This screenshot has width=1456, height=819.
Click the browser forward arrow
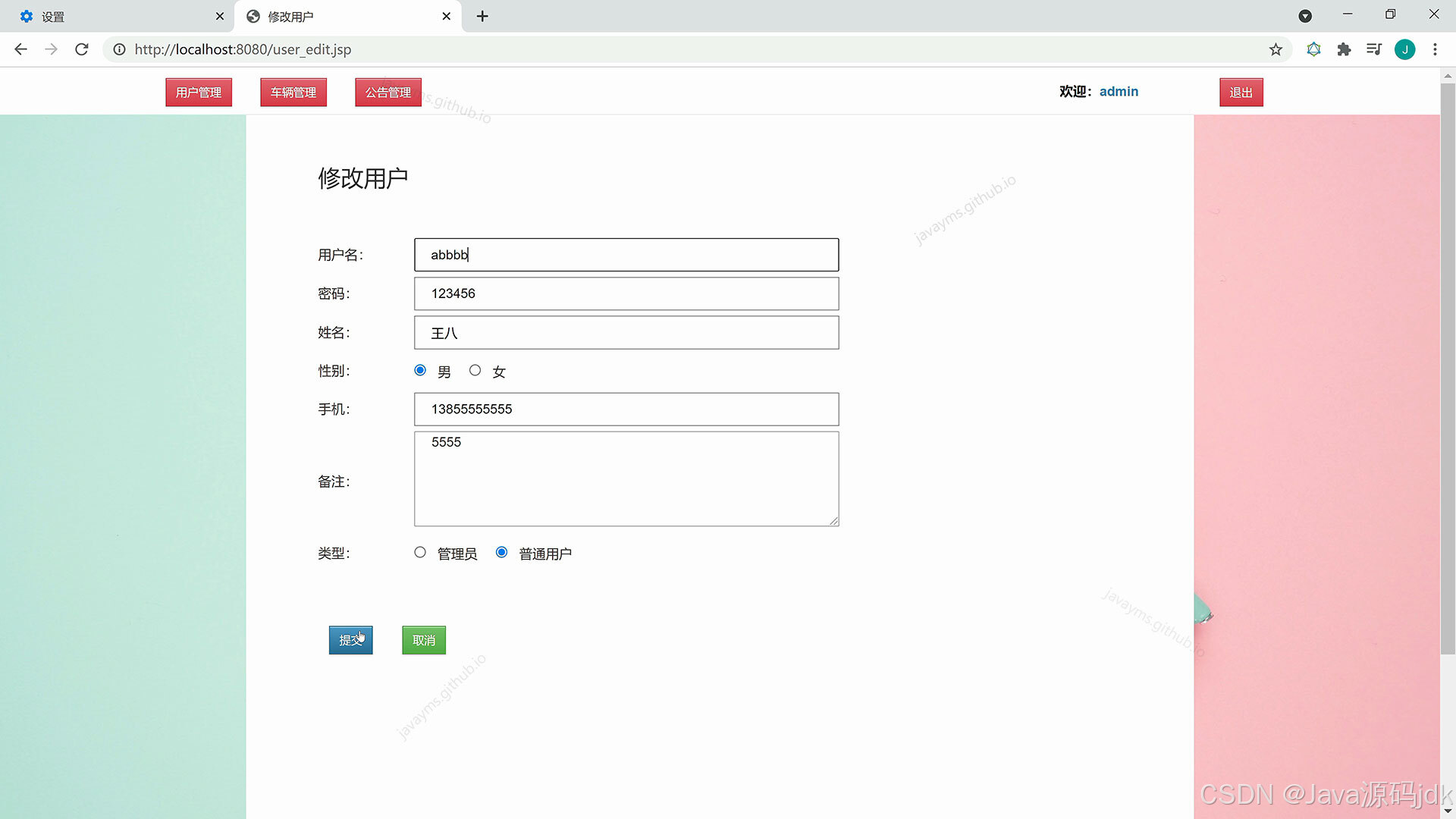(51, 49)
